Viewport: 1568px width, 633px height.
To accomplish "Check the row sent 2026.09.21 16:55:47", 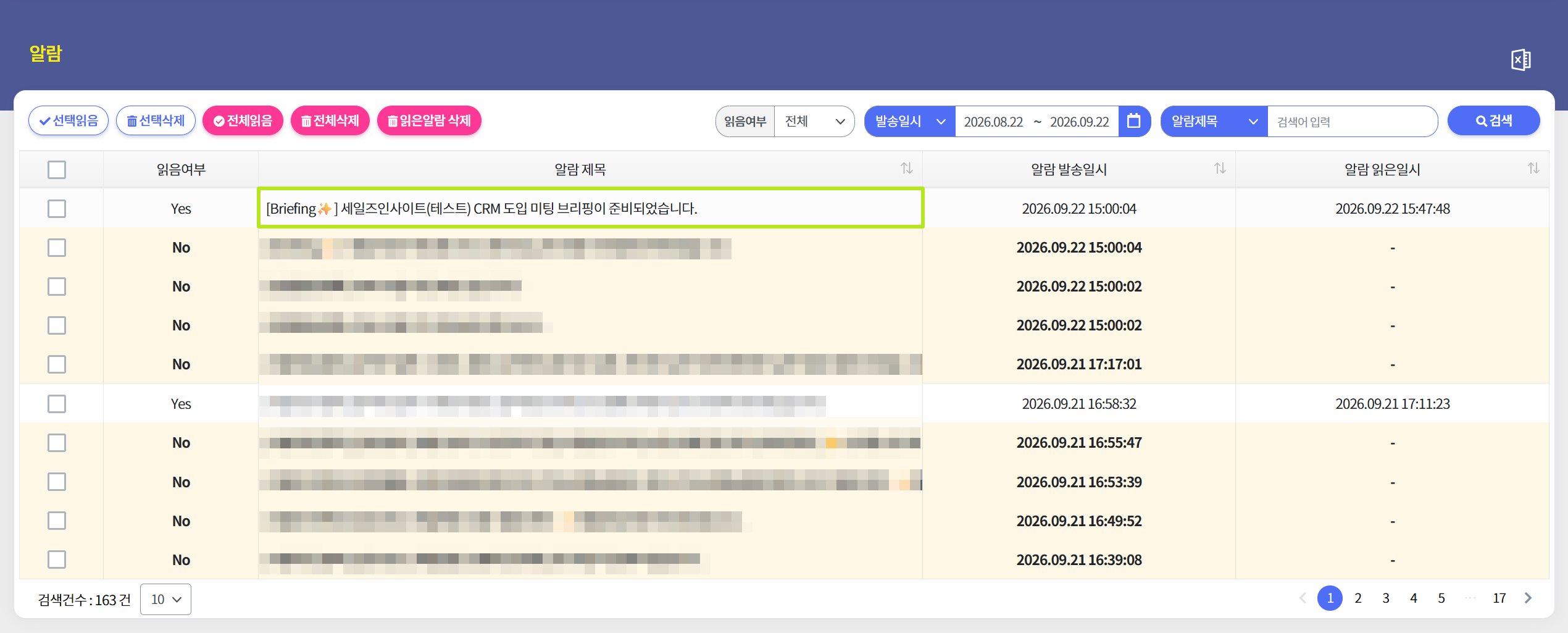I will [x=57, y=443].
